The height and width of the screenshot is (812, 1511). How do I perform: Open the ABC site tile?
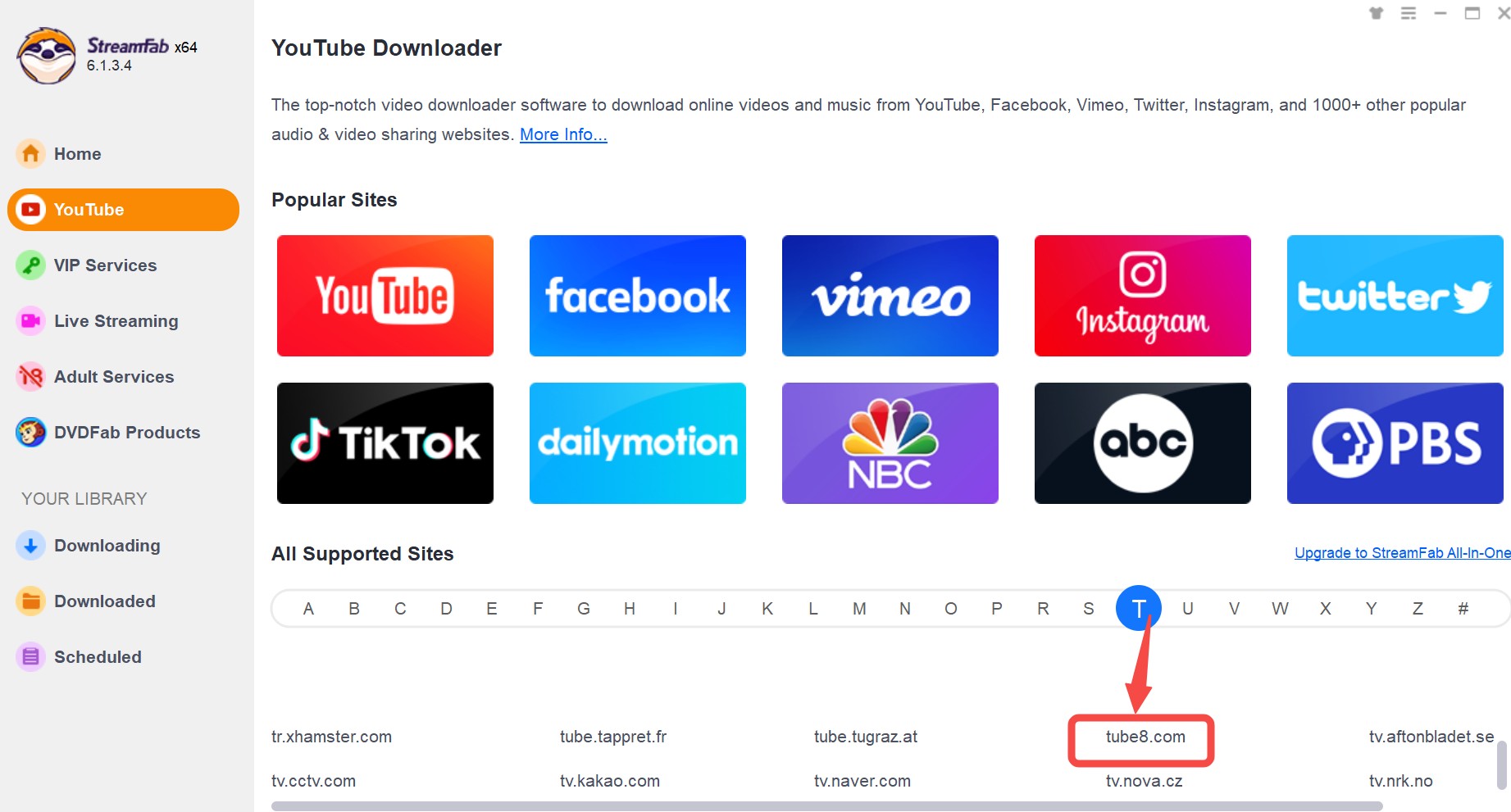pos(1143,443)
